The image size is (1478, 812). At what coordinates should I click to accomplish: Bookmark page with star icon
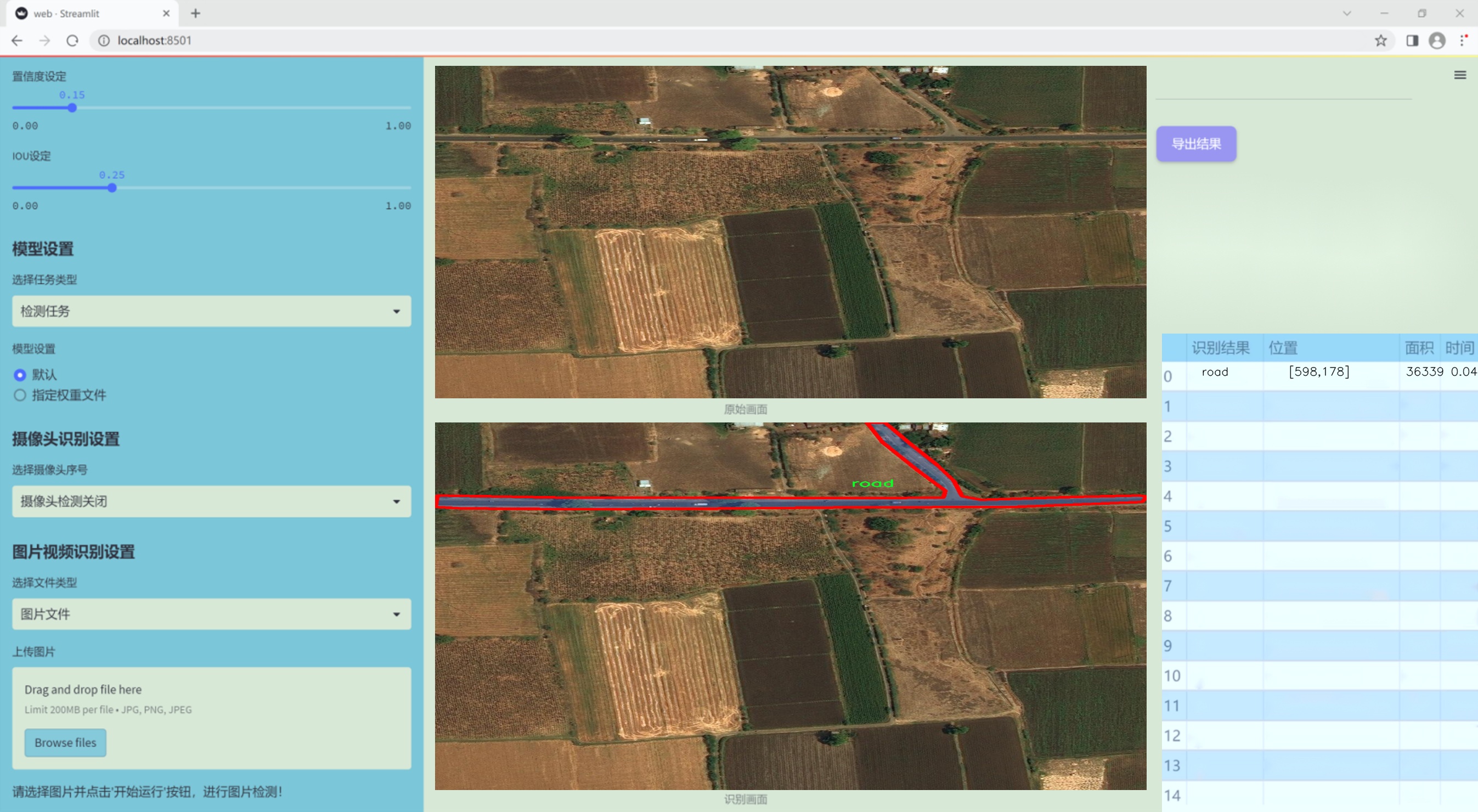point(1380,41)
